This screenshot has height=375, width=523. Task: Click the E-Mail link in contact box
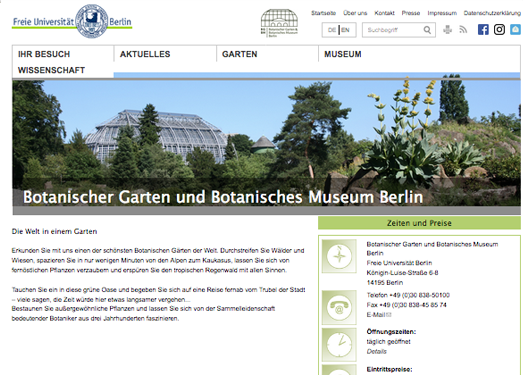point(376,315)
